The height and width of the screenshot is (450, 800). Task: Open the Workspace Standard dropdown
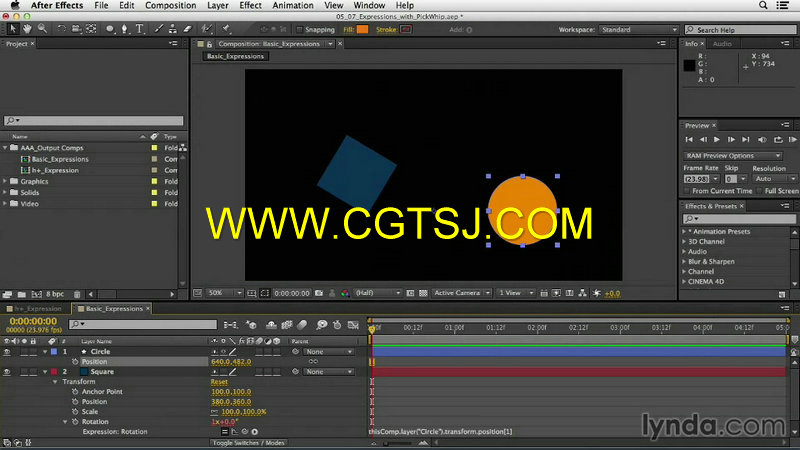pyautogui.click(x=639, y=30)
